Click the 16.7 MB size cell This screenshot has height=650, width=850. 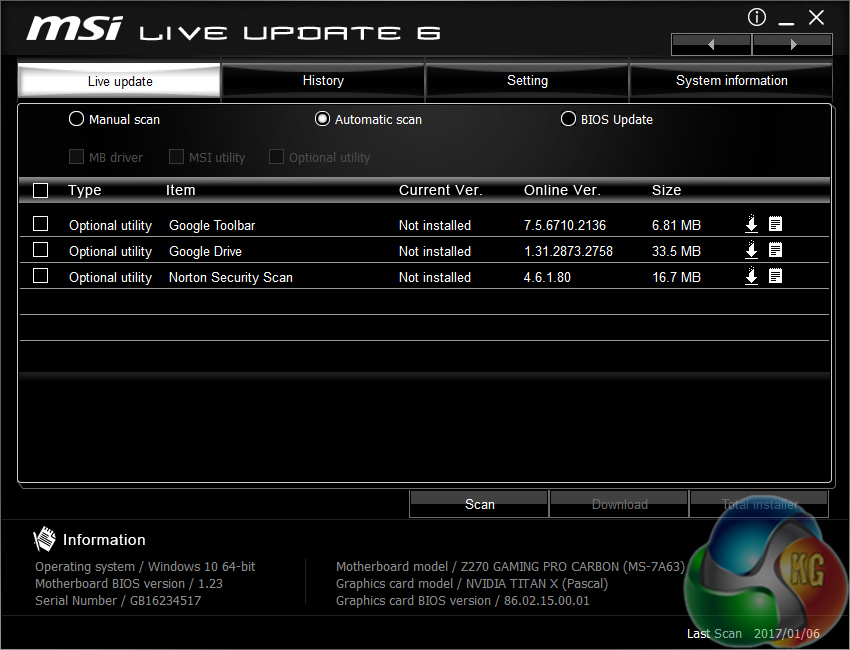[x=676, y=277]
